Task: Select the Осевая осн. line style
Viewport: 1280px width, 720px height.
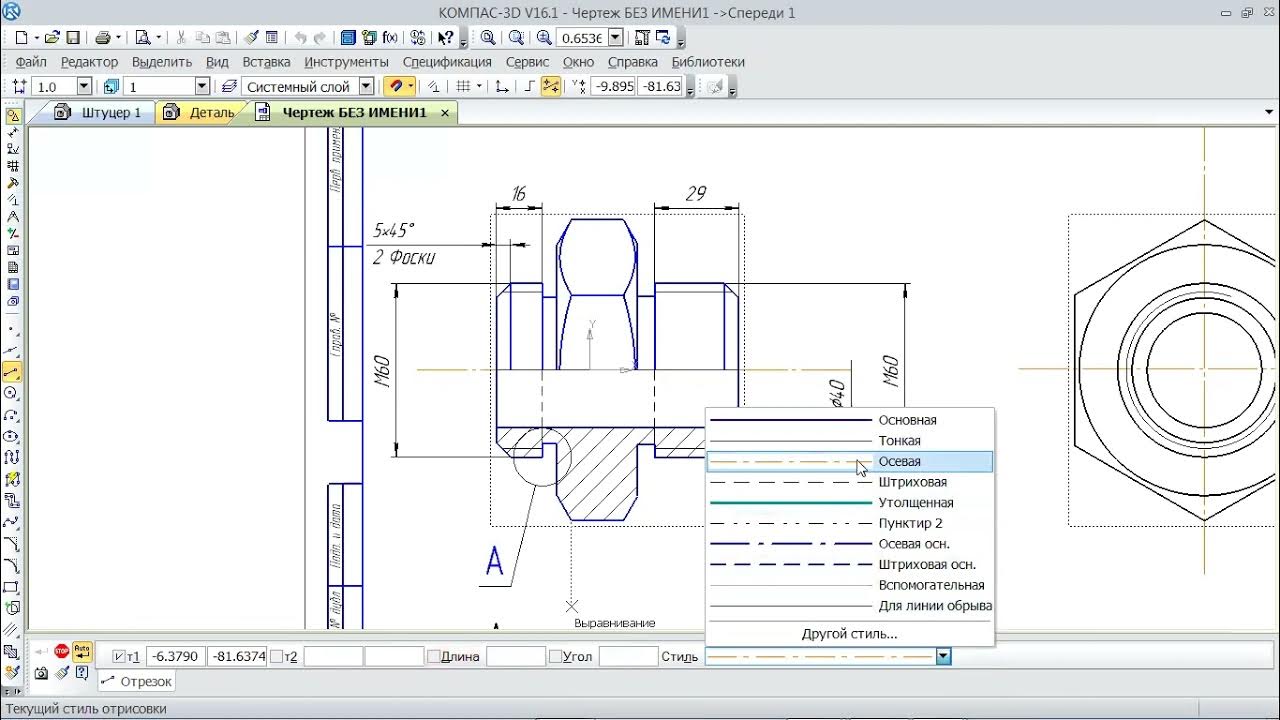Action: pos(849,544)
